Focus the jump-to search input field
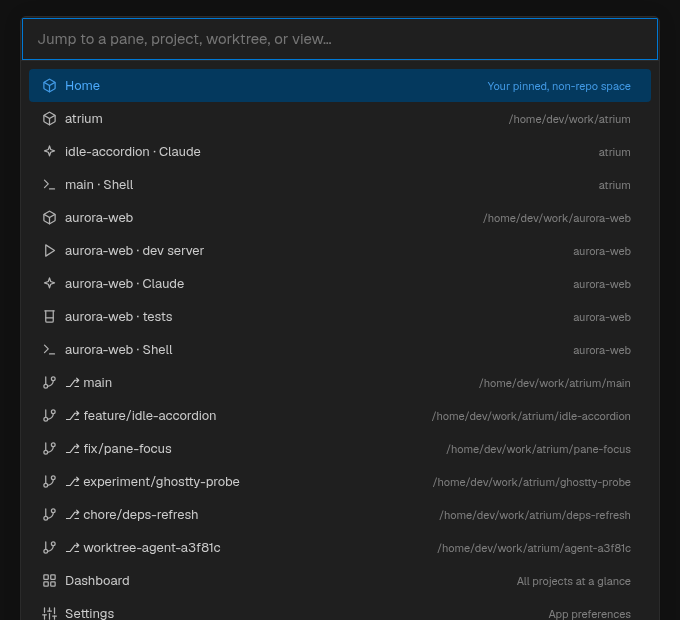Screen dimensions: 680x620 pos(340,39)
